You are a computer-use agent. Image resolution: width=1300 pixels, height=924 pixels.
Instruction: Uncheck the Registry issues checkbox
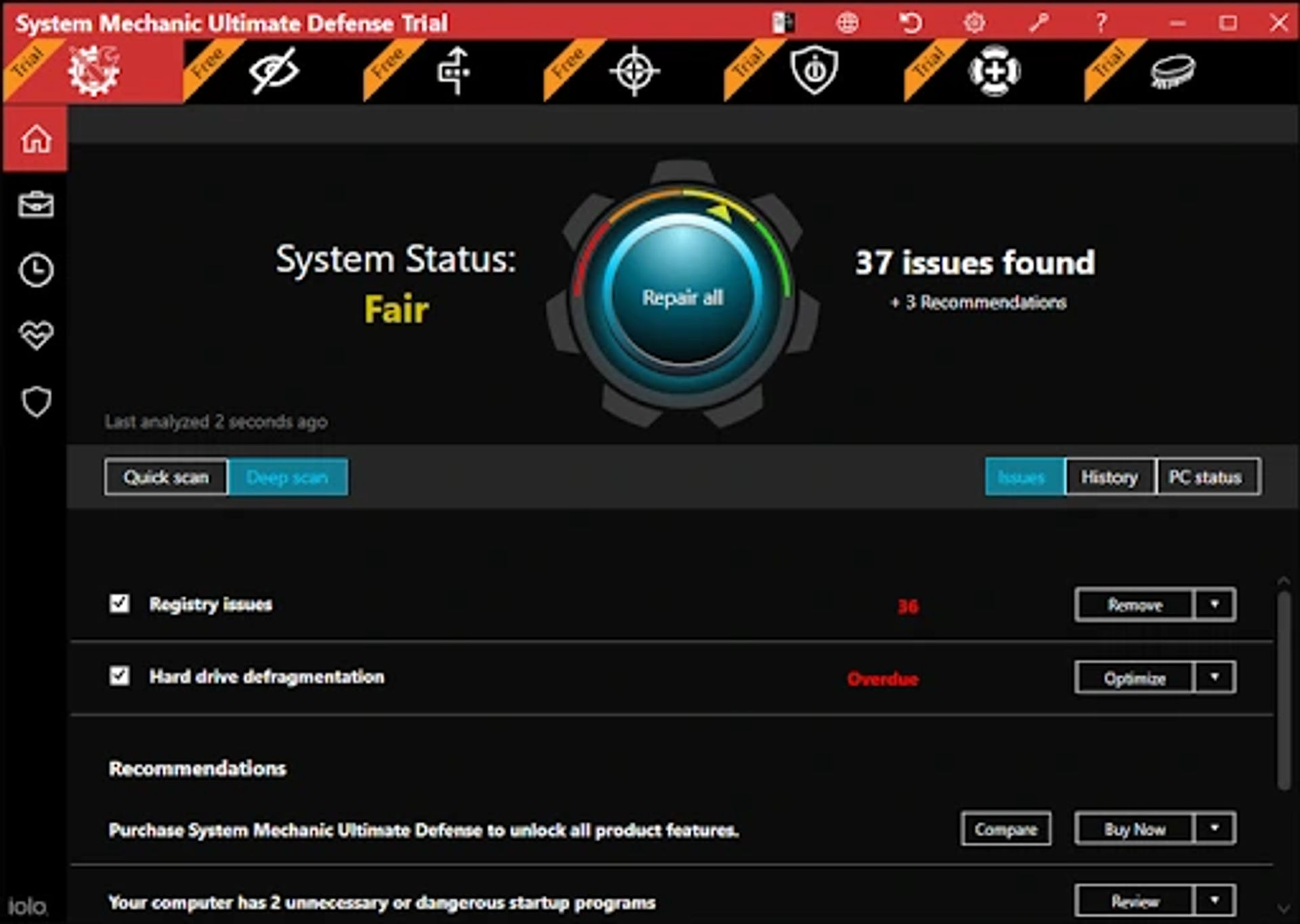click(x=118, y=604)
